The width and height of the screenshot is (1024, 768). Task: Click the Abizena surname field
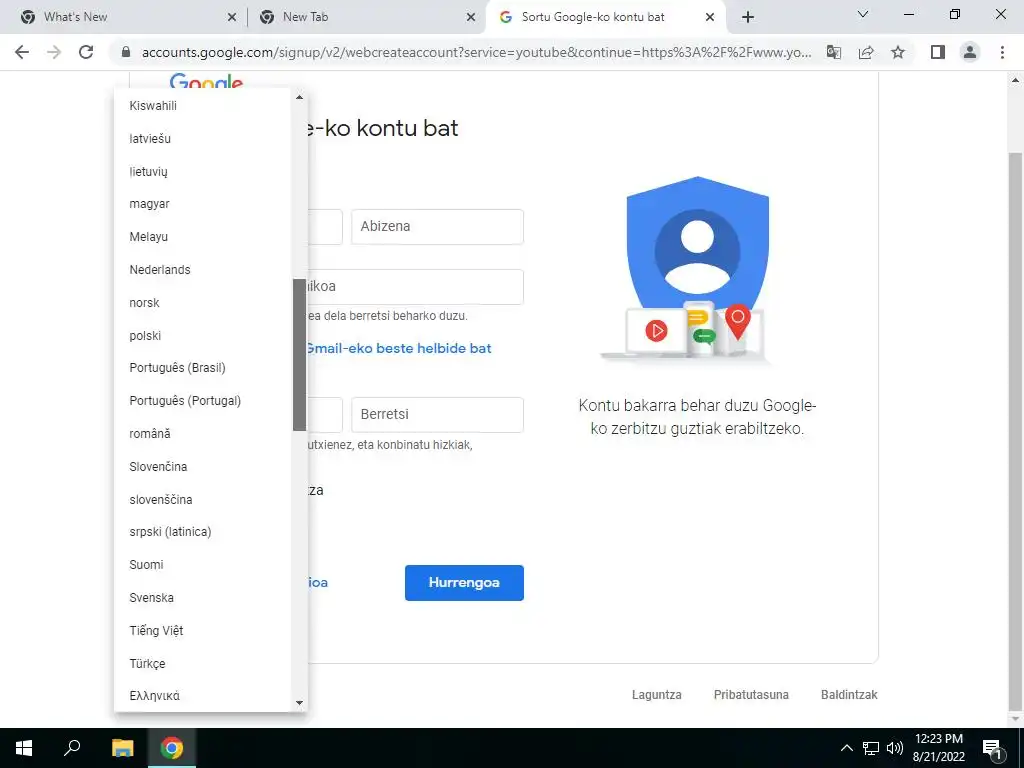[x=438, y=227]
